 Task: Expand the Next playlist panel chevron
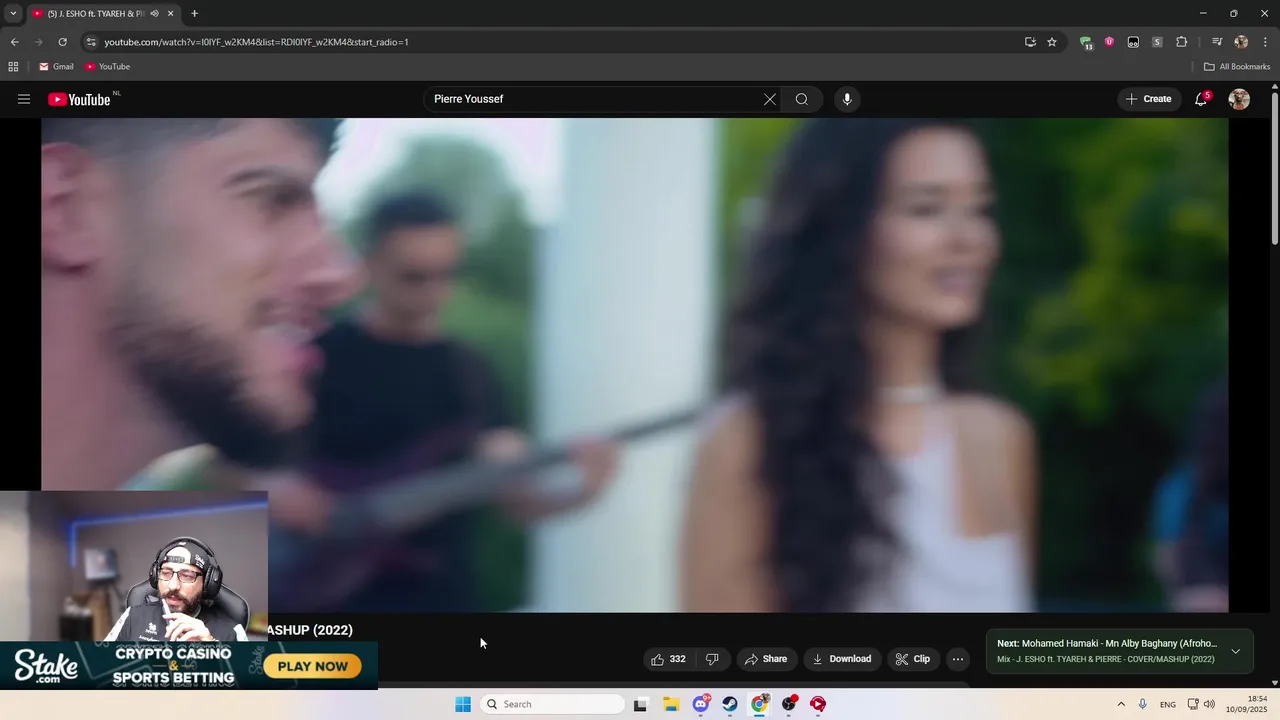coord(1235,651)
